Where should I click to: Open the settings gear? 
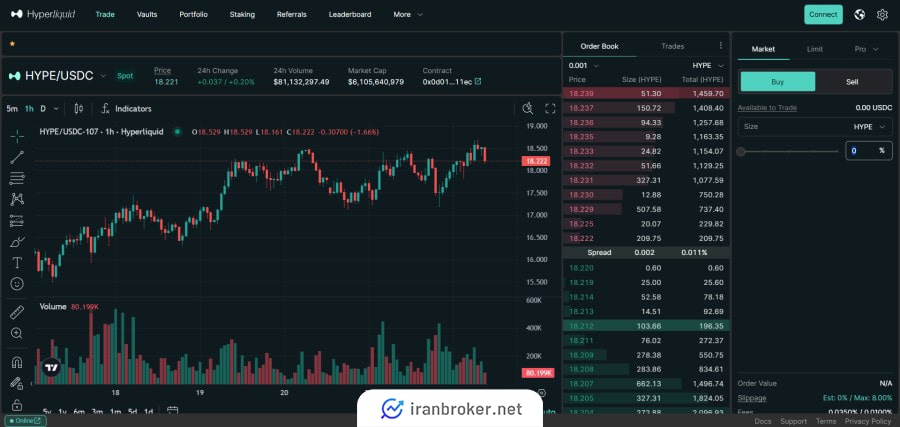pyautogui.click(x=882, y=14)
